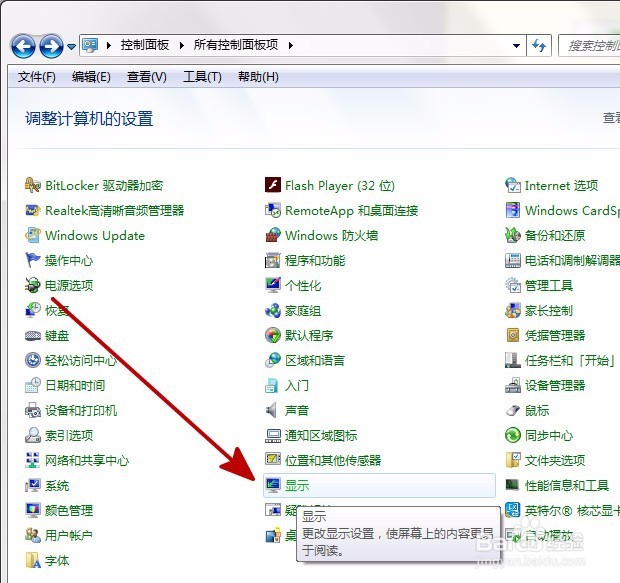Open the 默认程序 icon
The width and height of the screenshot is (620, 583).
[x=273, y=335]
